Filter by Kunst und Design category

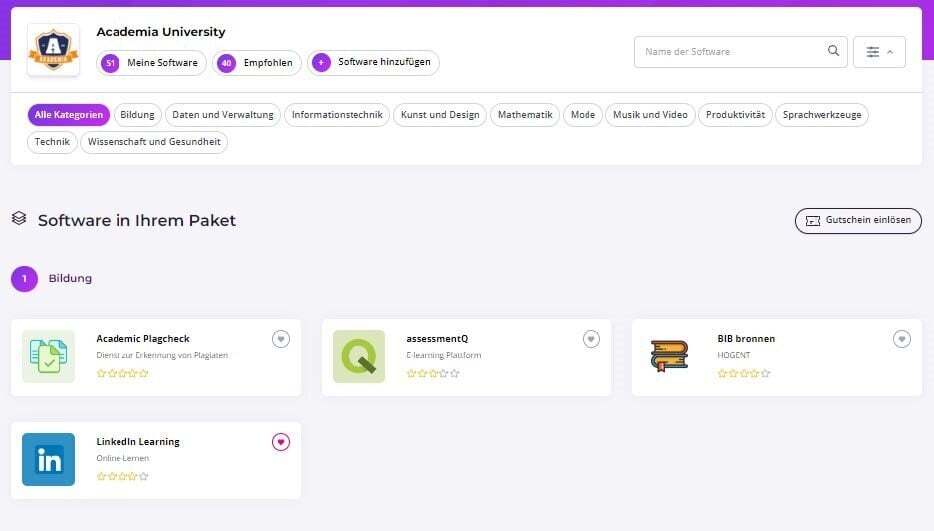pyautogui.click(x=440, y=115)
